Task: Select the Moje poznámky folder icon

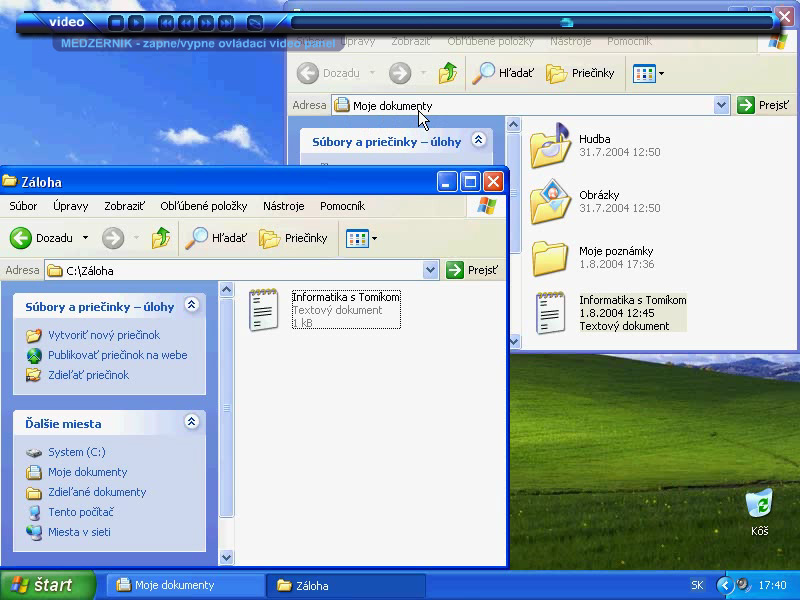Action: (x=549, y=258)
